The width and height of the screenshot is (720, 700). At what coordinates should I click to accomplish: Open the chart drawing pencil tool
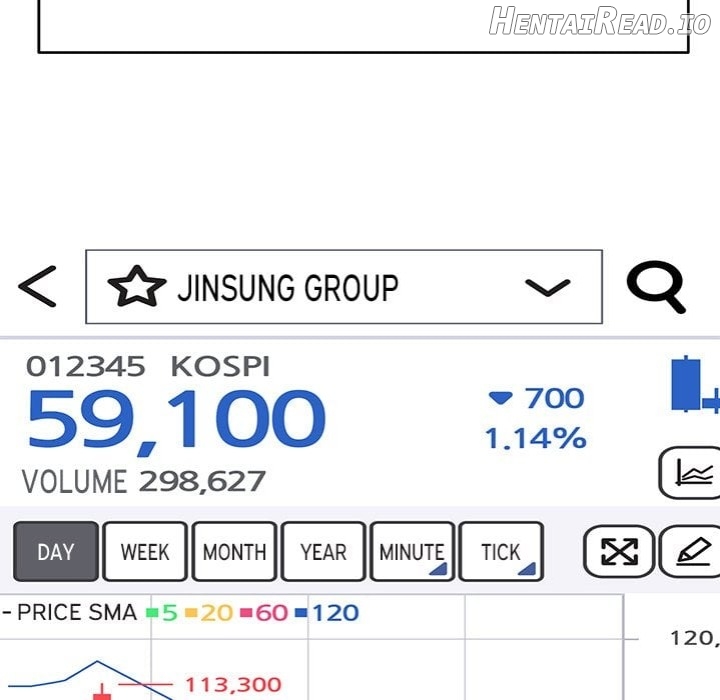691,552
